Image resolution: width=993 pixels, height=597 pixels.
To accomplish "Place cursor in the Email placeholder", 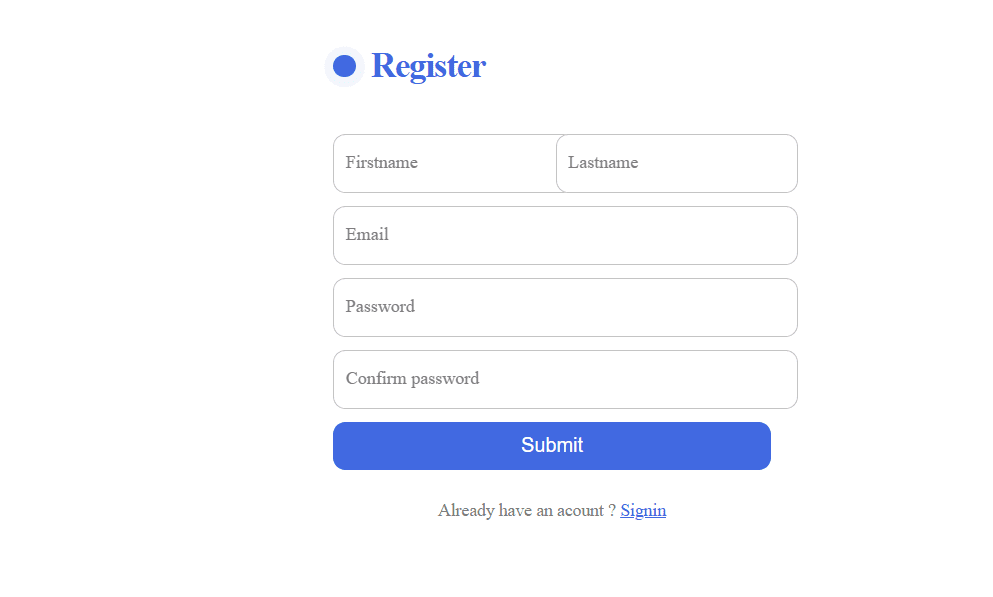I will click(367, 235).
